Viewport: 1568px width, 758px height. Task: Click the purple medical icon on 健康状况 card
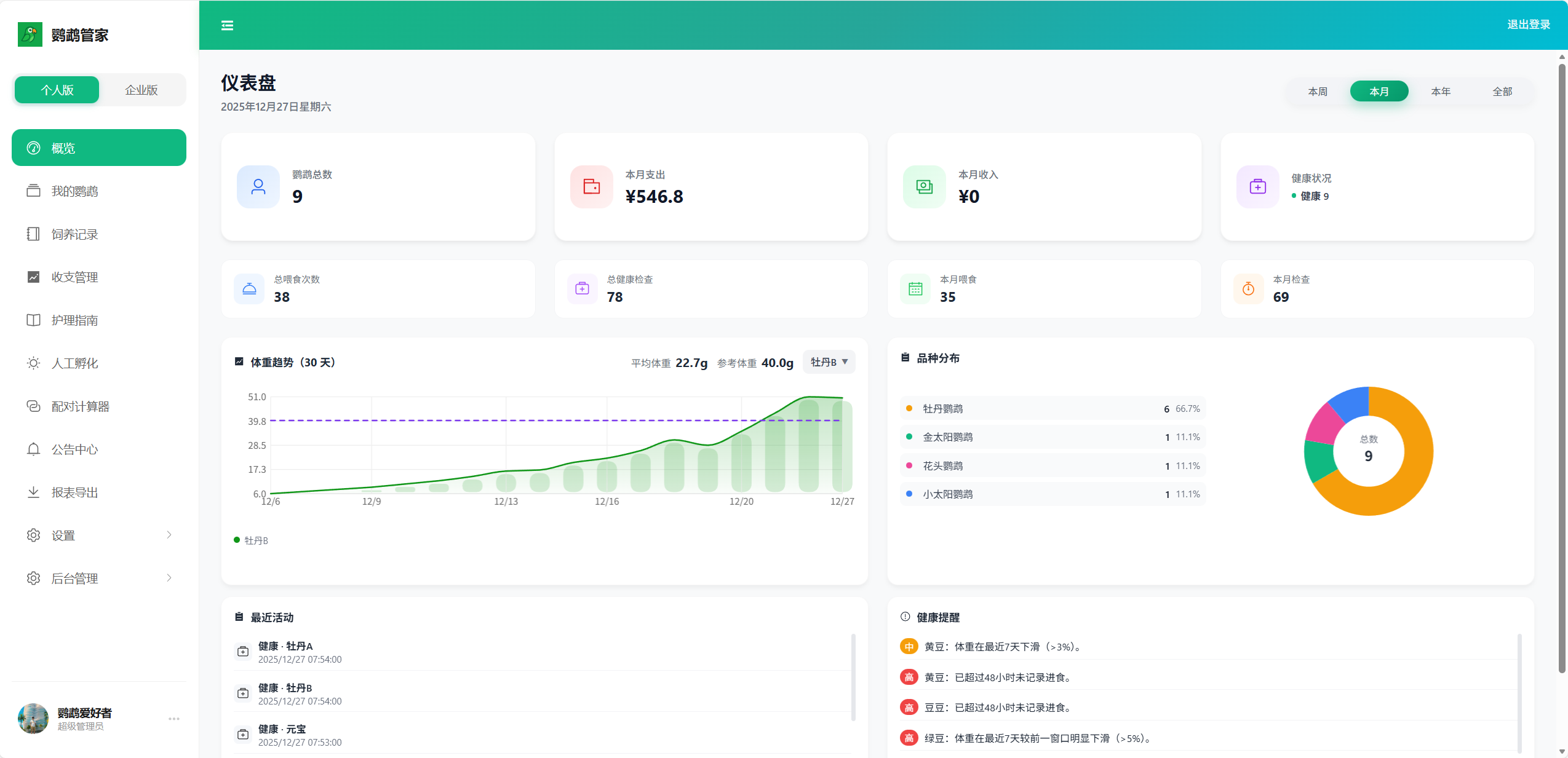[x=1257, y=187]
